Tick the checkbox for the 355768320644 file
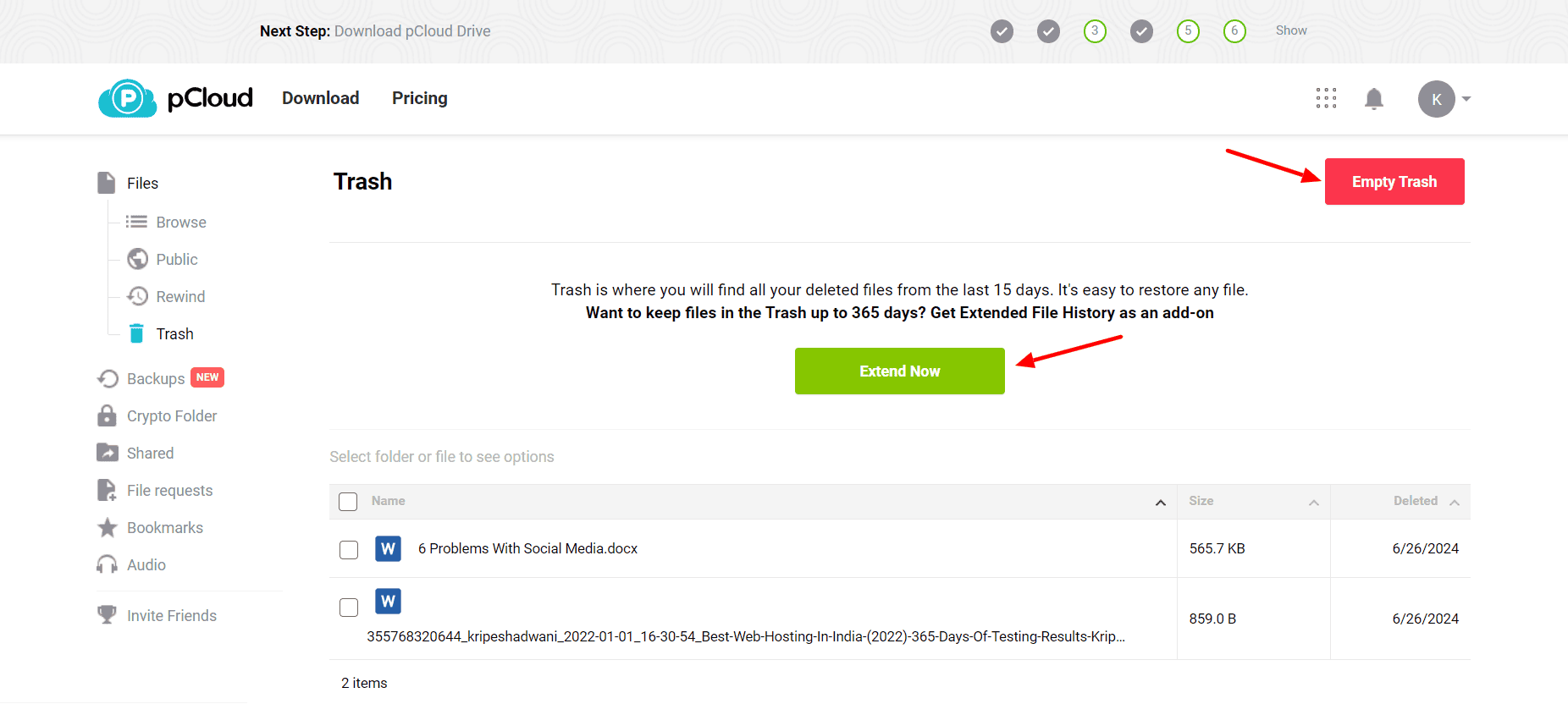Viewport: 1568px width, 715px height. tap(349, 608)
